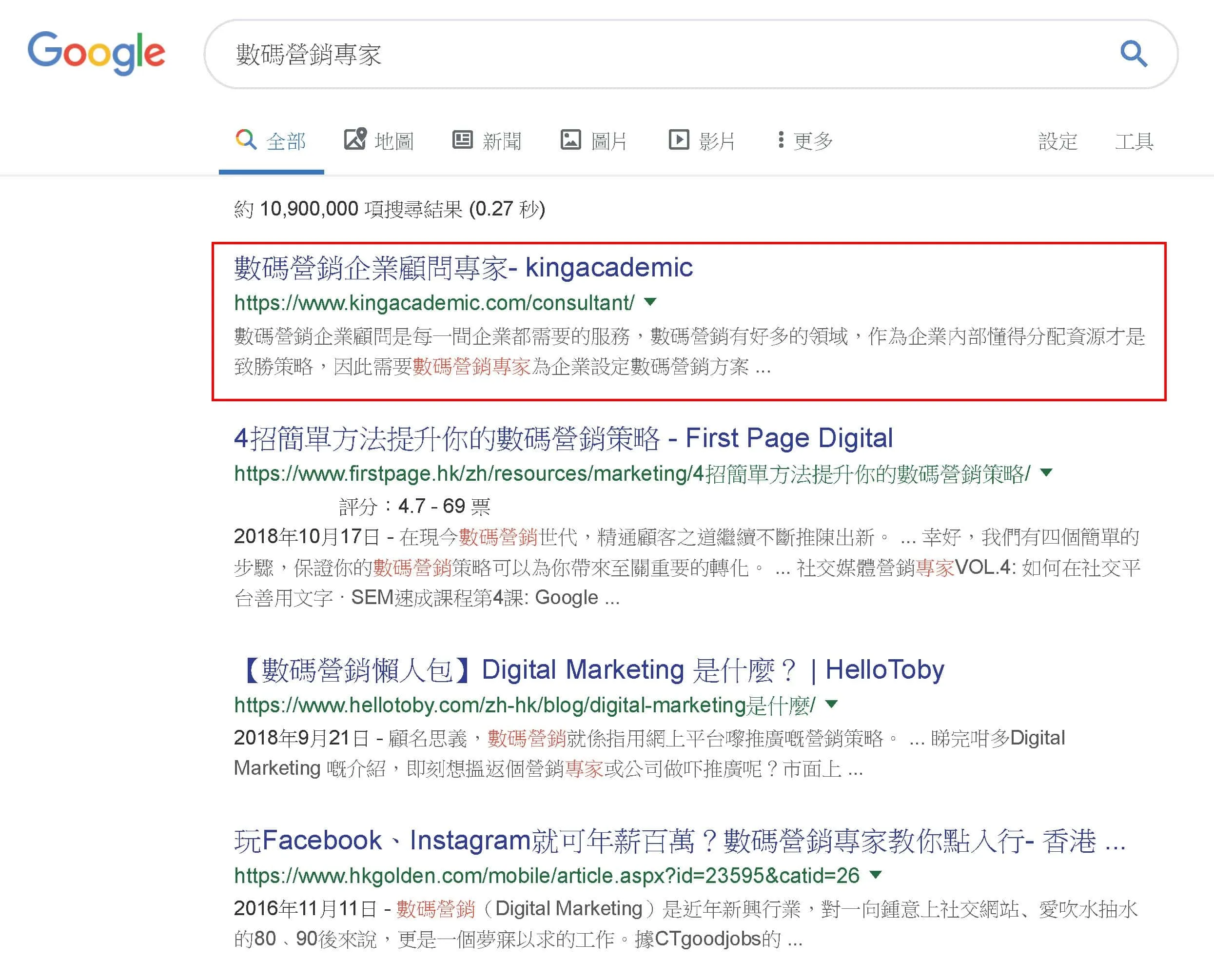Screen dimensions: 1214x980
Task: Open the First Page Digital result title
Action: tap(563, 438)
